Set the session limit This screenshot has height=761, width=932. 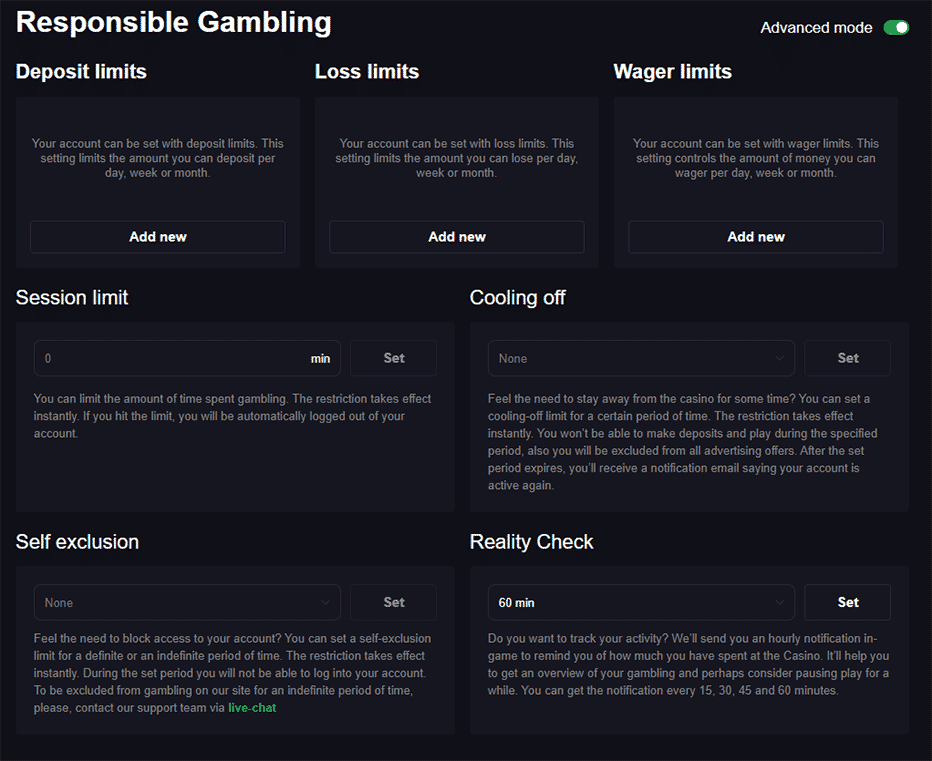[x=393, y=357]
